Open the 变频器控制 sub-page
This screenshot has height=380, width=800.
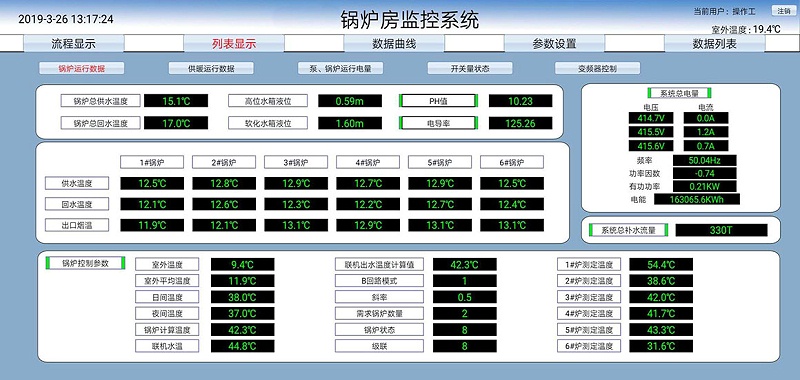pyautogui.click(x=597, y=68)
